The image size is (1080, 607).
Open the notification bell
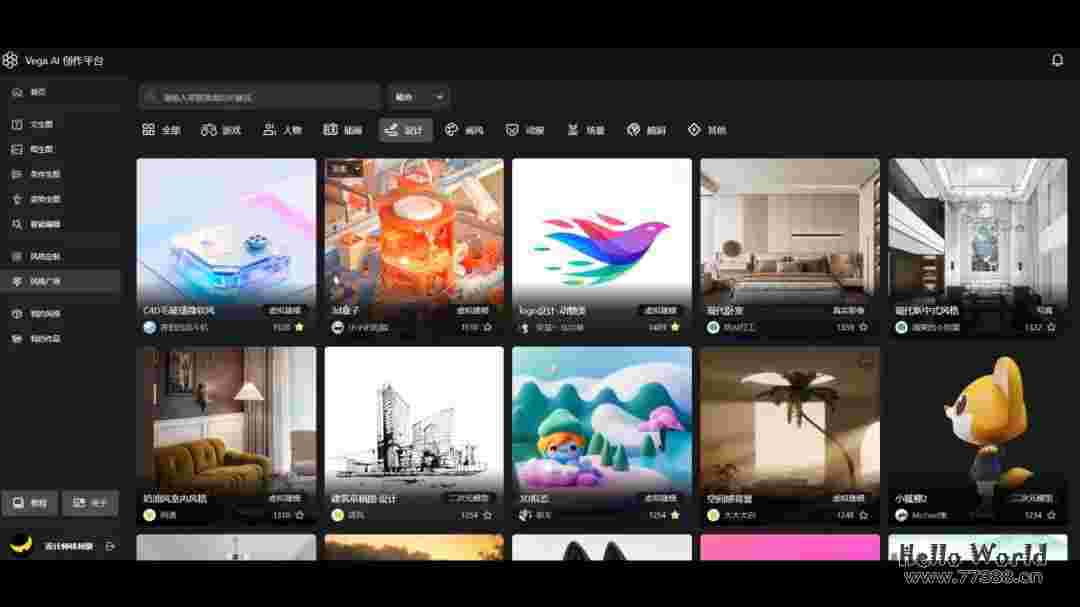1057,61
